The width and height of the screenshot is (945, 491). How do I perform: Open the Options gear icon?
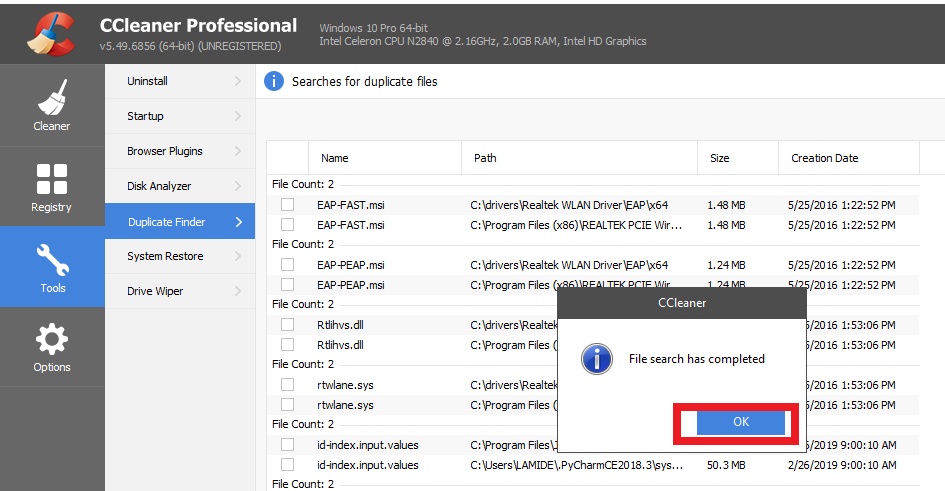(x=52, y=339)
